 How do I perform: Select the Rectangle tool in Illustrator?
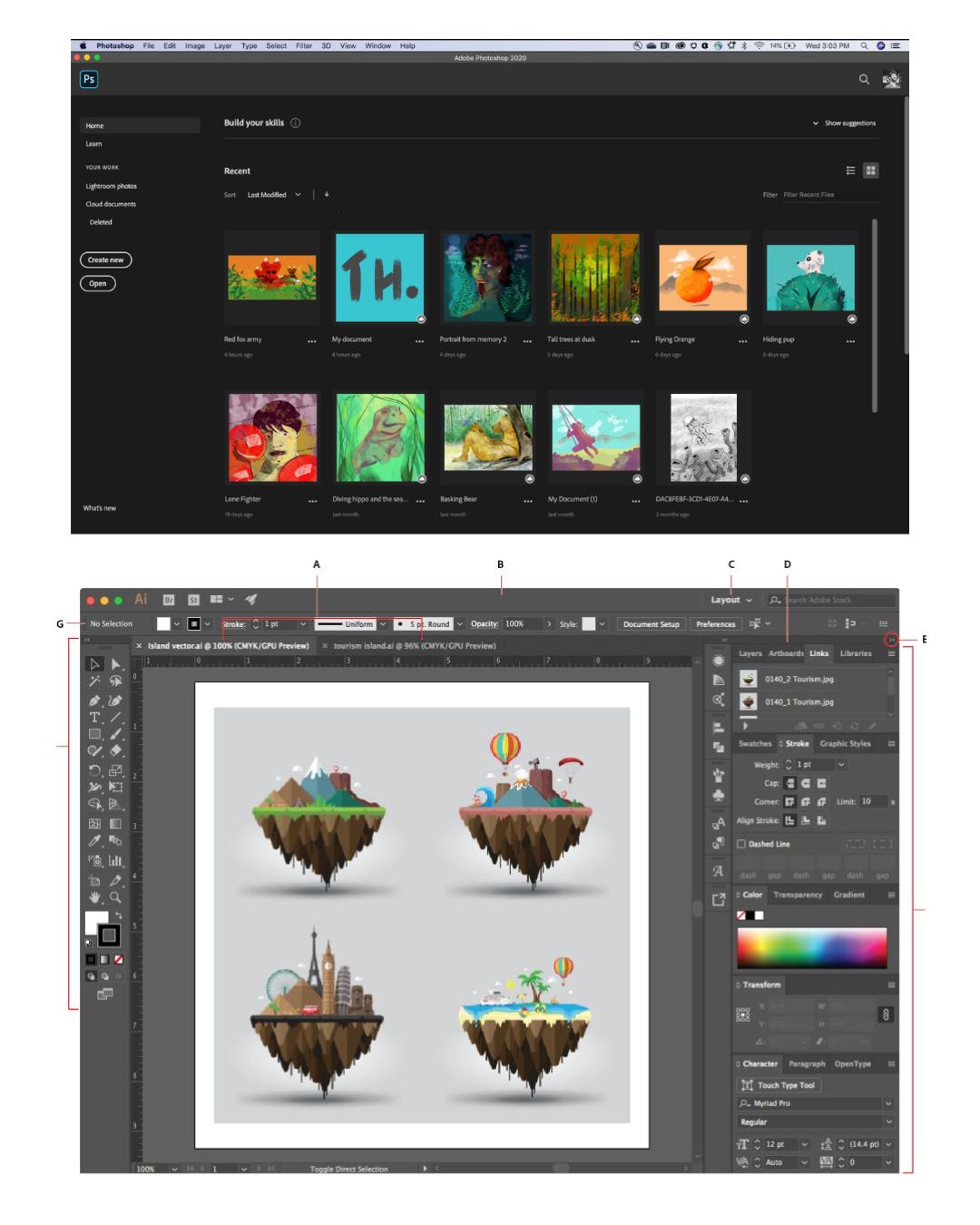tap(94, 734)
